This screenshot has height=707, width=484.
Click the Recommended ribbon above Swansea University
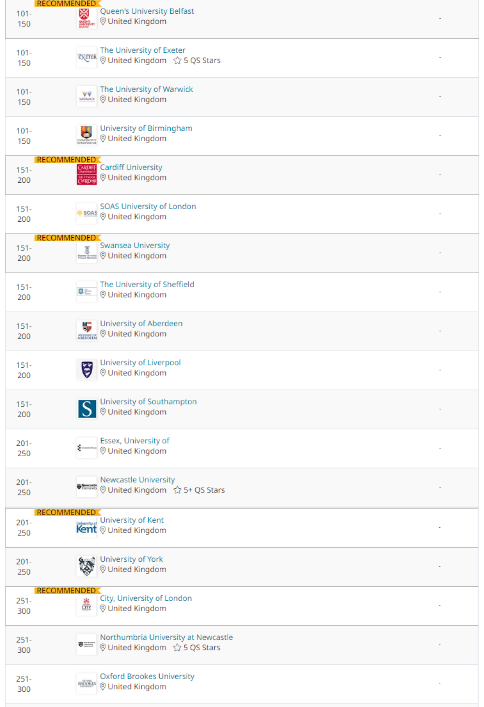(x=67, y=238)
